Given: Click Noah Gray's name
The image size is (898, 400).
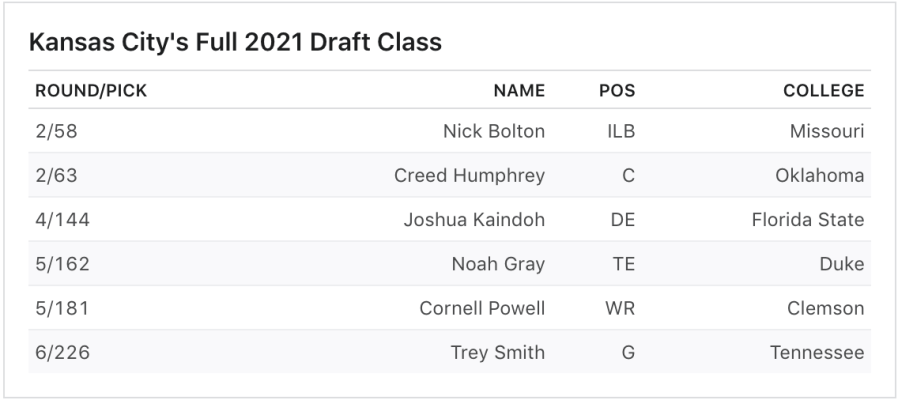Looking at the screenshot, I should 498,264.
